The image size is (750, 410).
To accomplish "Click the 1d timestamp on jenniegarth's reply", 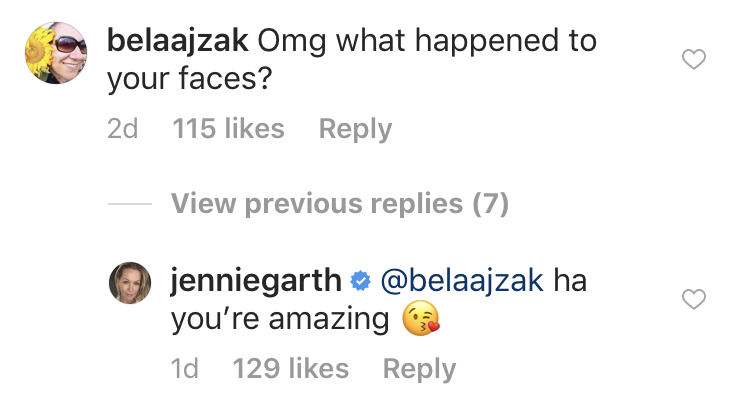I will click(x=185, y=369).
